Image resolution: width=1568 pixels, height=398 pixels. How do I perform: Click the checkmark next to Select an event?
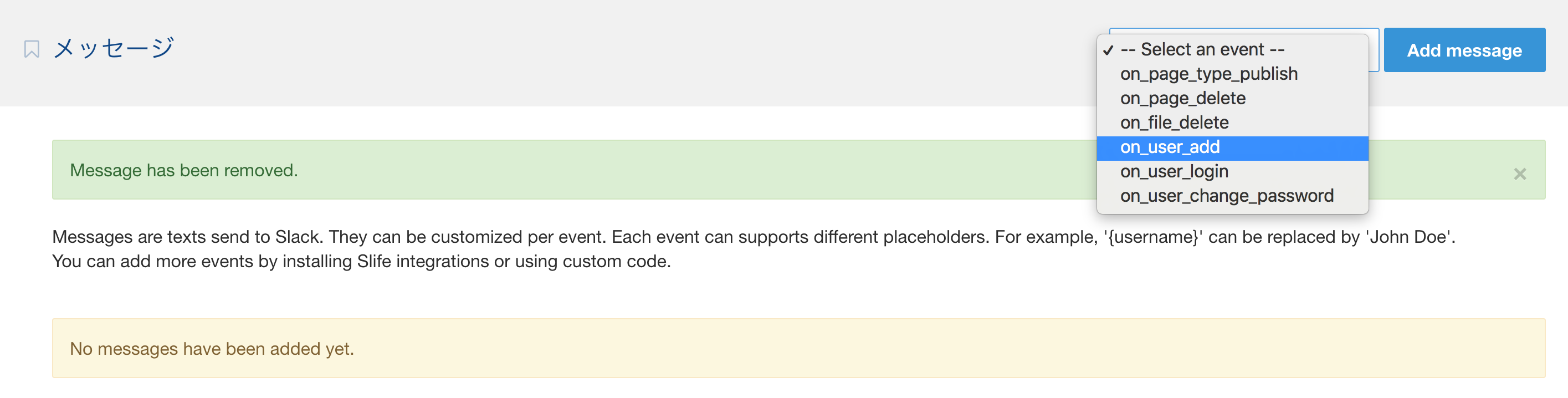pos(1108,50)
